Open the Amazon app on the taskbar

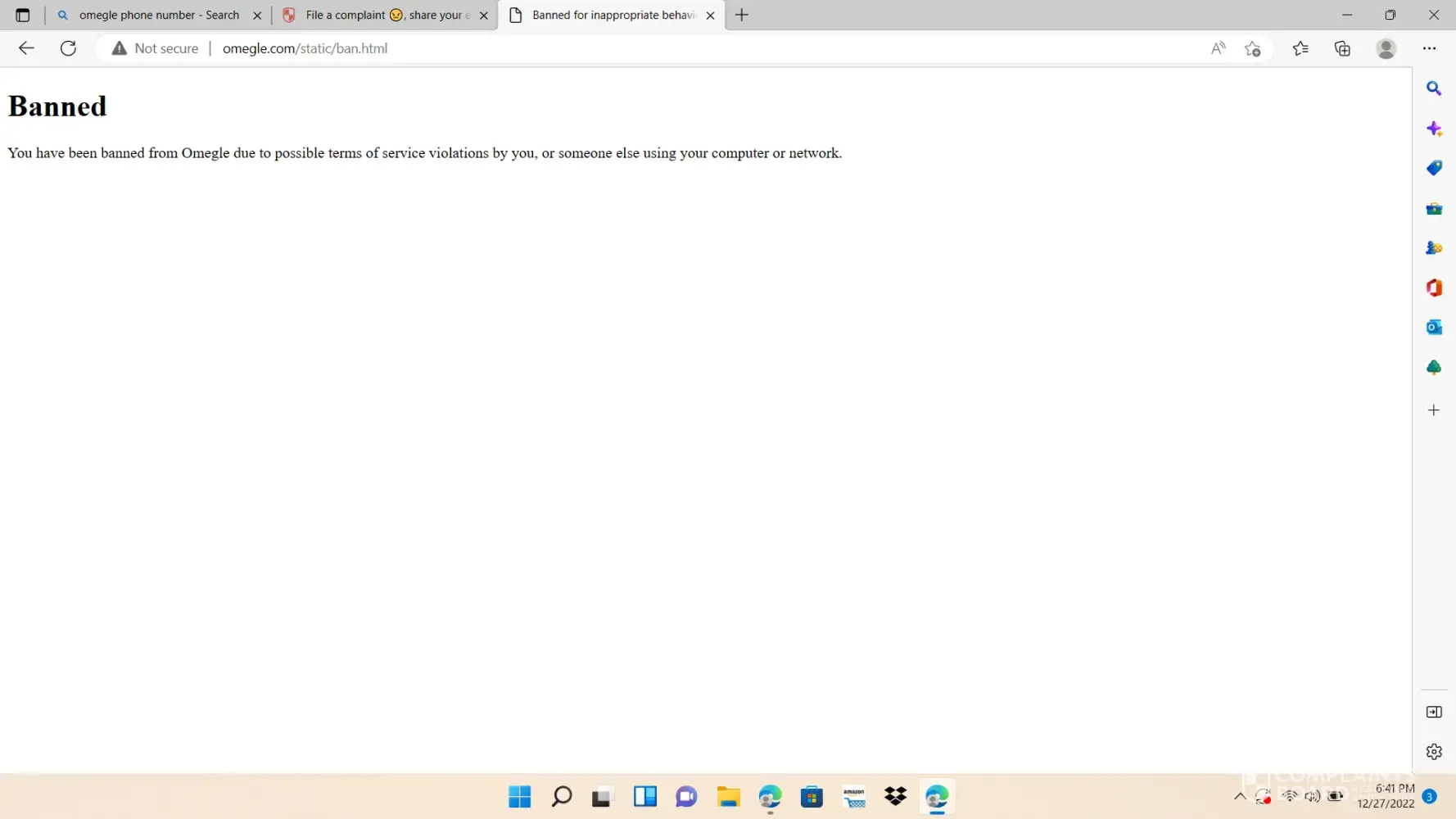pyautogui.click(x=854, y=797)
